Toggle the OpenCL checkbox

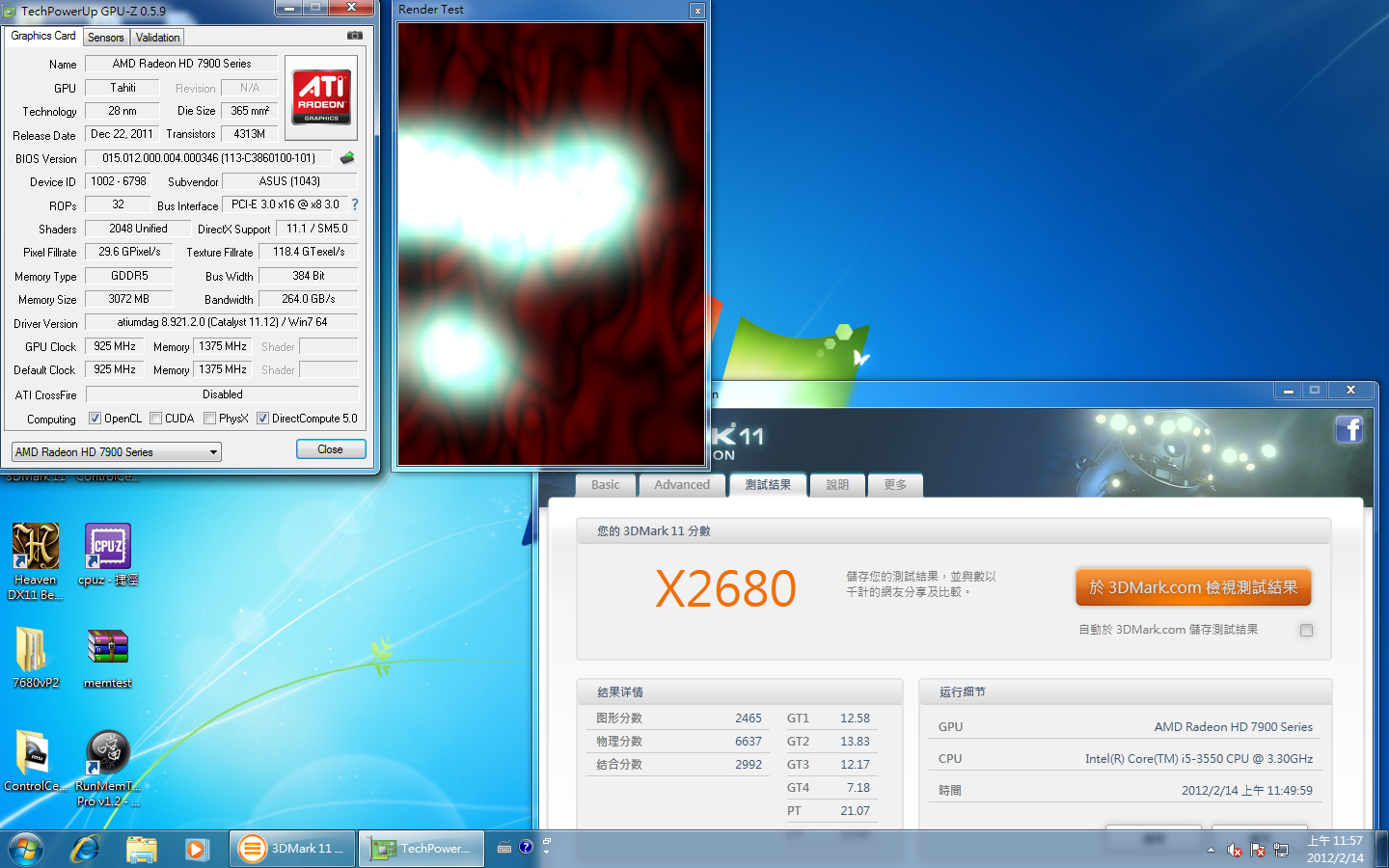(95, 419)
